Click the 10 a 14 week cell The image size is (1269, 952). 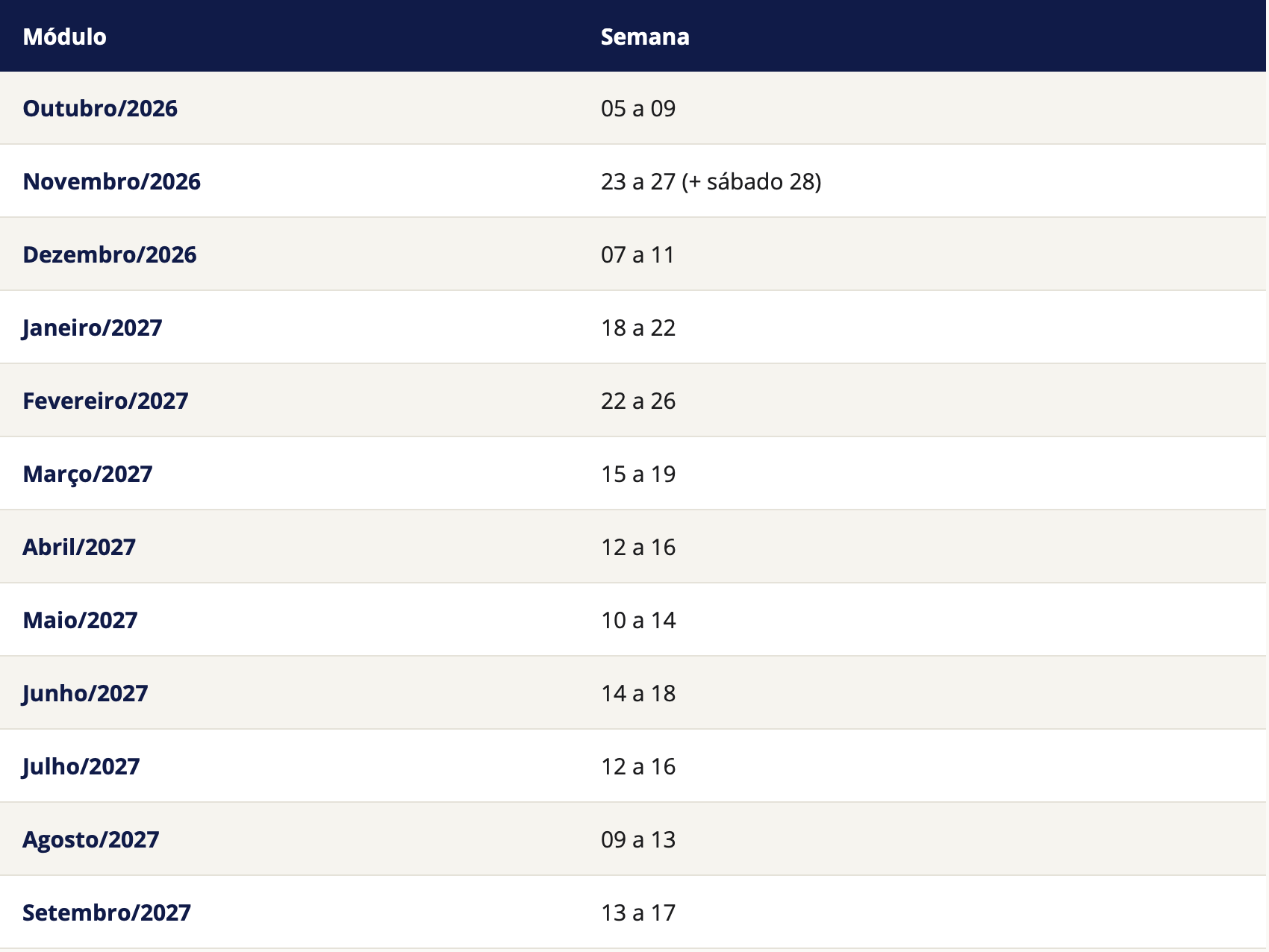pos(638,620)
